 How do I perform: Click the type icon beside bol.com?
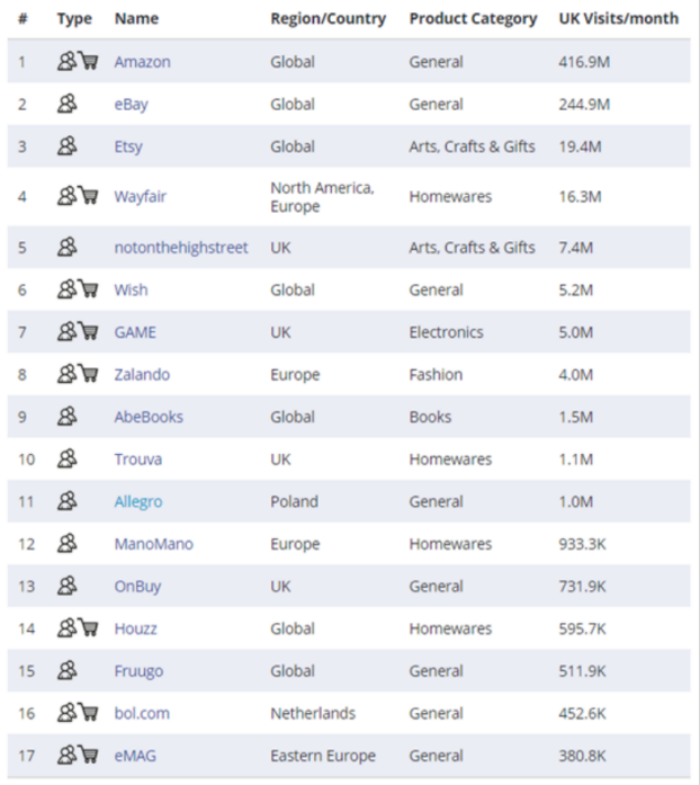[x=78, y=713]
